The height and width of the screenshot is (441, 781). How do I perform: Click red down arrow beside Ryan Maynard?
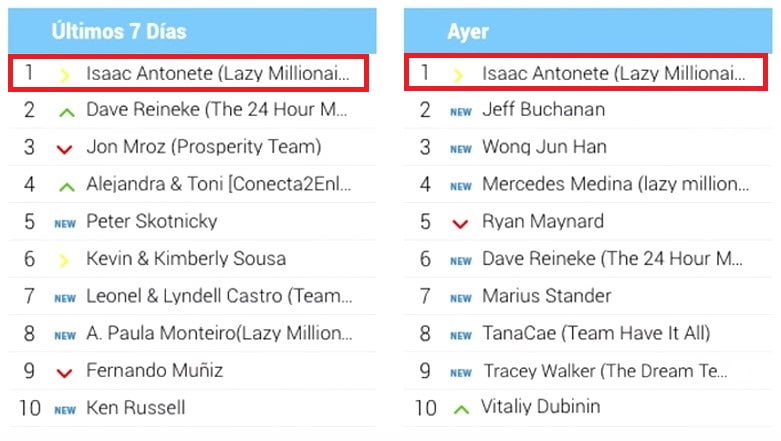click(x=460, y=224)
